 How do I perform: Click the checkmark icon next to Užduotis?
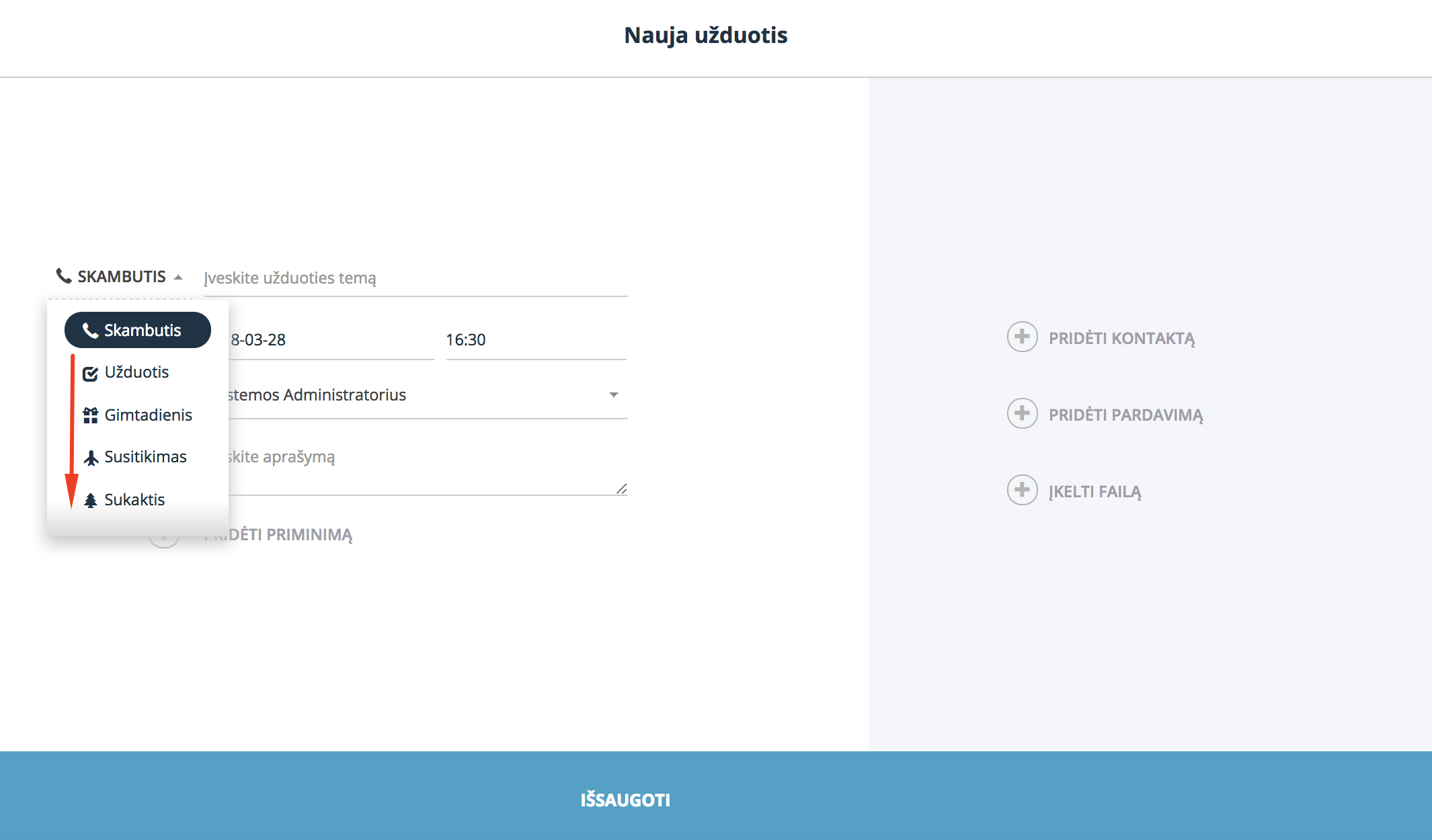click(90, 374)
